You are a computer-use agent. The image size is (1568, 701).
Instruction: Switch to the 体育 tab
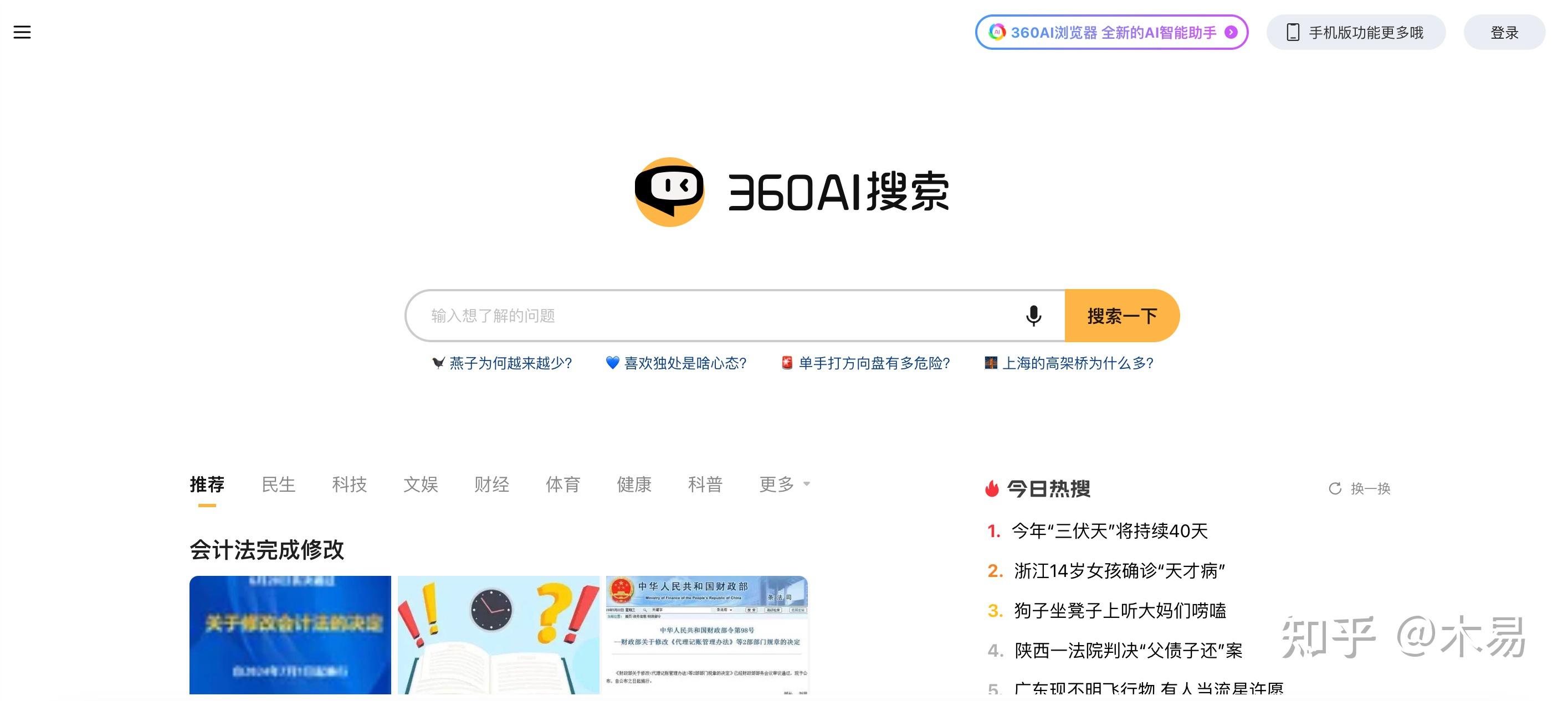click(x=563, y=484)
